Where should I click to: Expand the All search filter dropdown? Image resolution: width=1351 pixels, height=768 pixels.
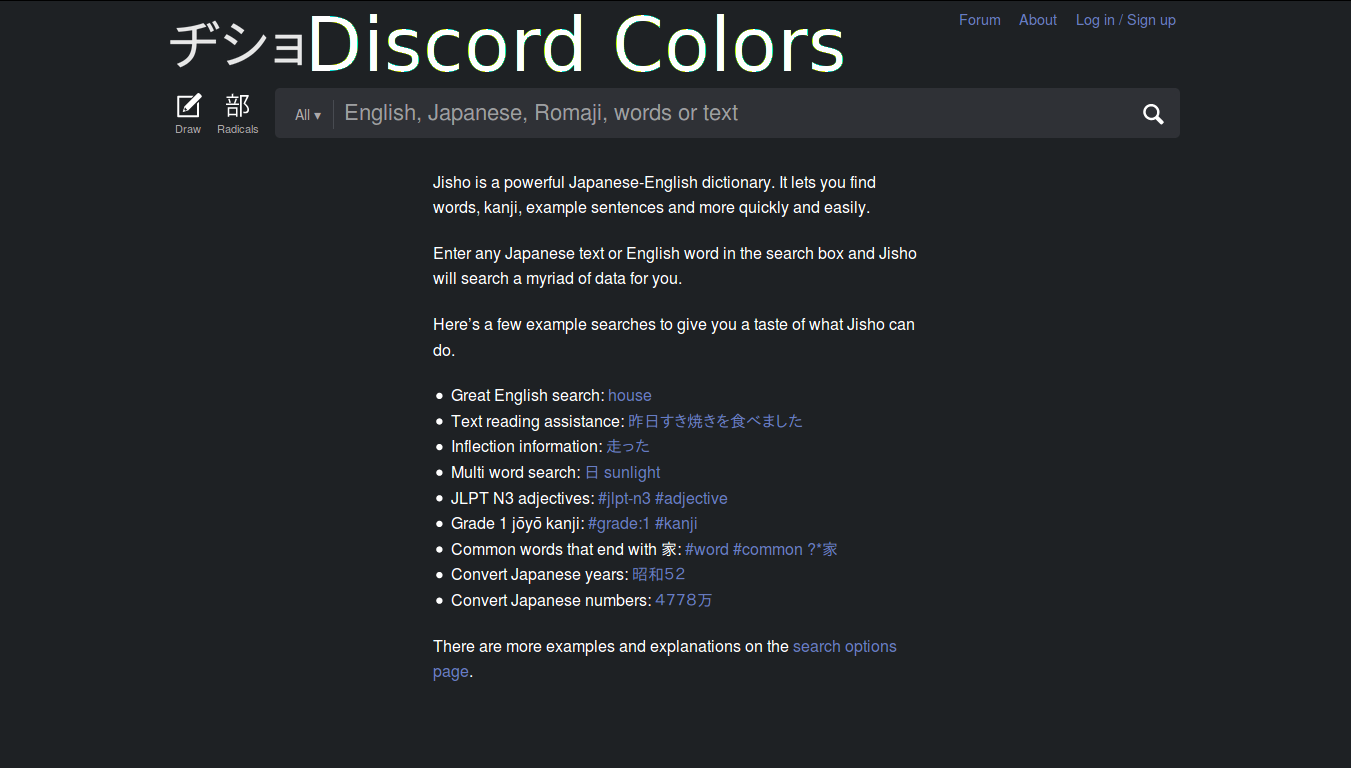click(x=308, y=115)
